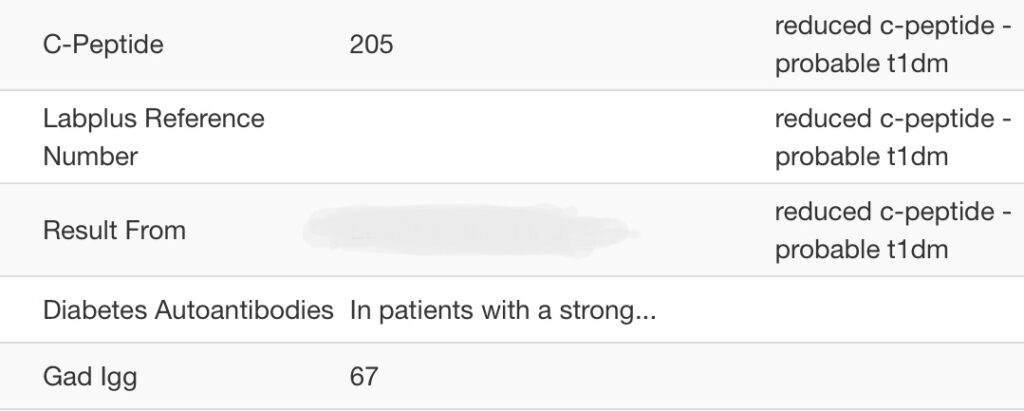The height and width of the screenshot is (411, 1024).
Task: Click 'probable t1dm' text in Labplus row
Action: pos(861,157)
